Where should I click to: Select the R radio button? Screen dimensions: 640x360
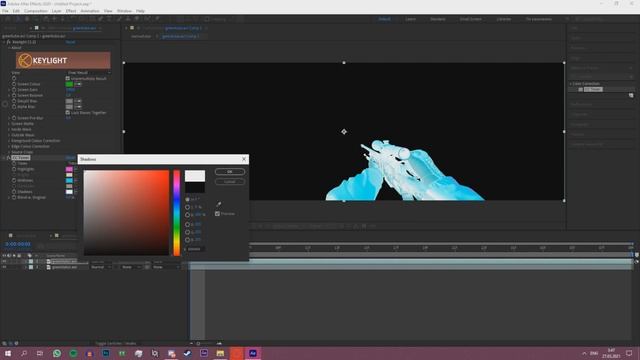187,224
